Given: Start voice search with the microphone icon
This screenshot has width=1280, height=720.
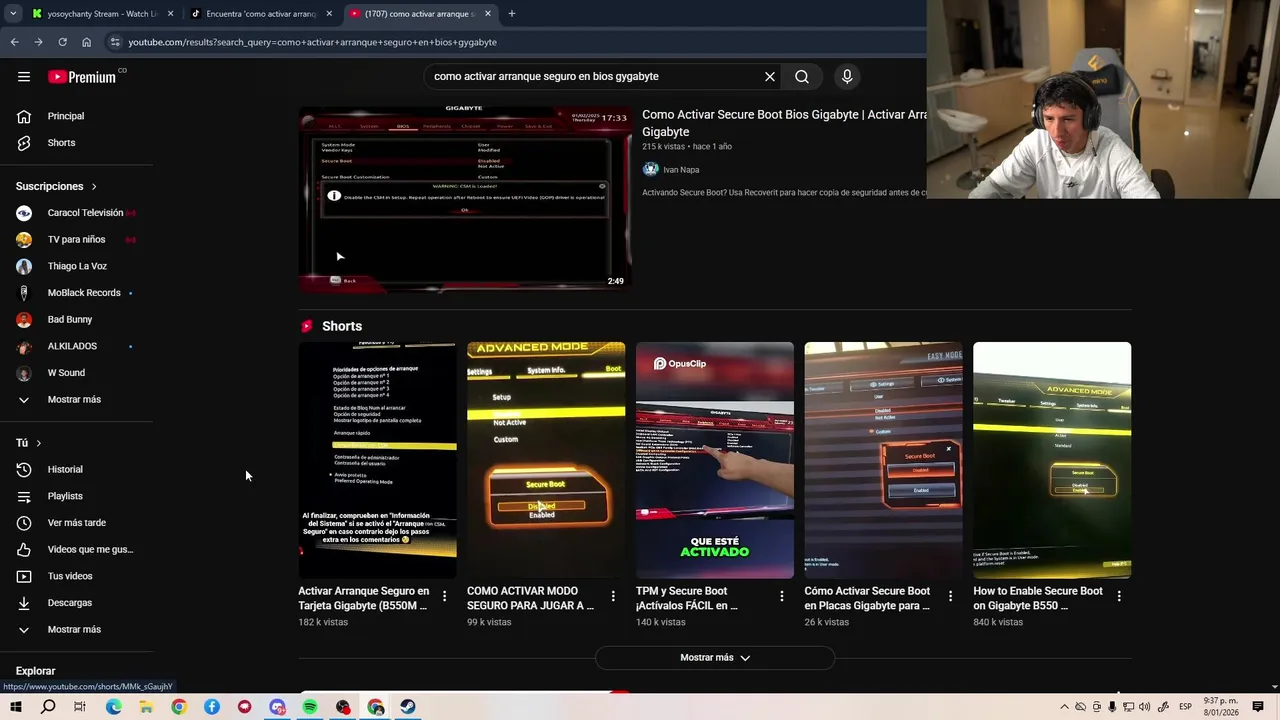Looking at the screenshot, I should [847, 76].
